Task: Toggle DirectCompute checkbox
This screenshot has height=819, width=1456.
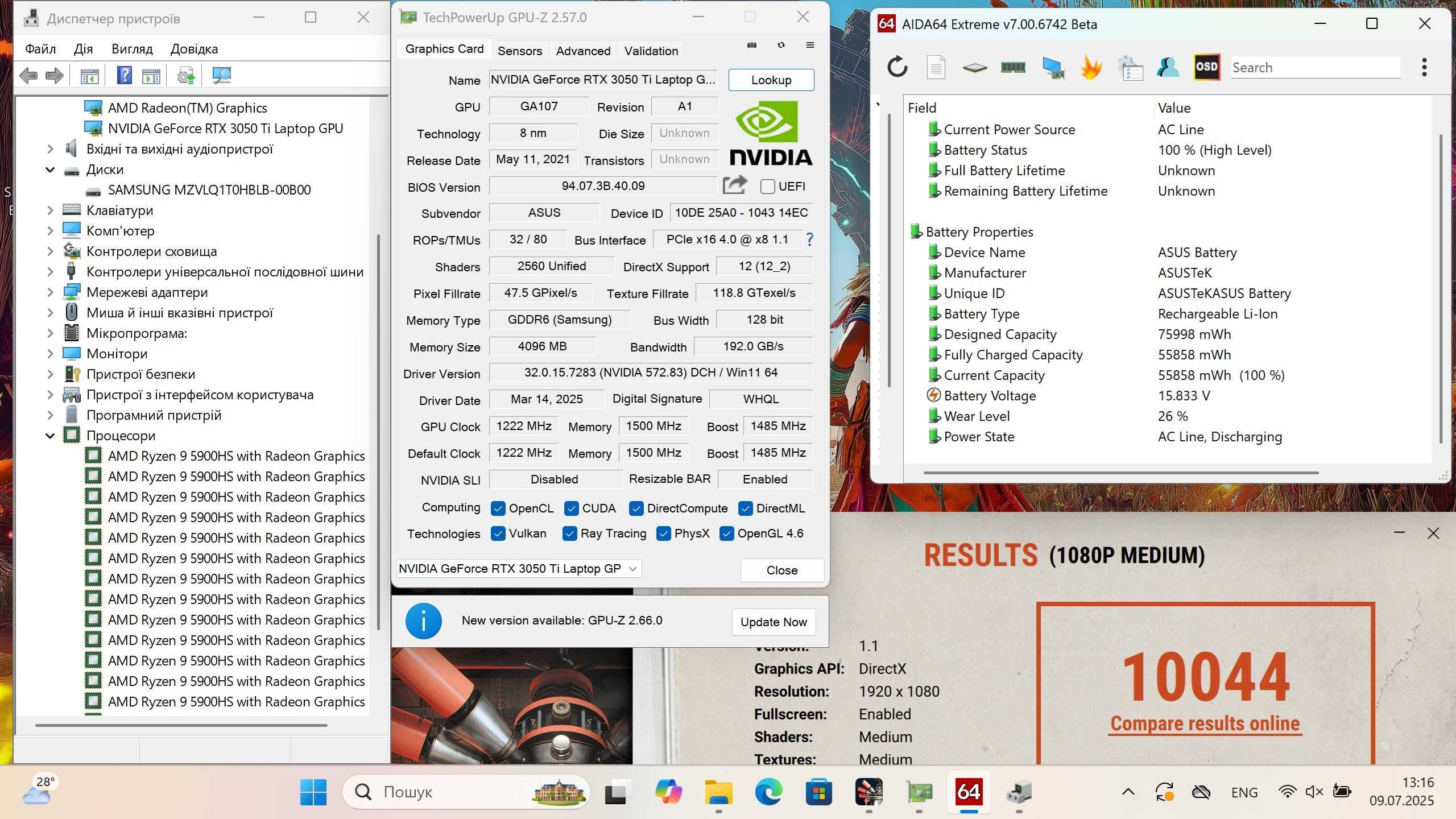Action: click(x=636, y=508)
